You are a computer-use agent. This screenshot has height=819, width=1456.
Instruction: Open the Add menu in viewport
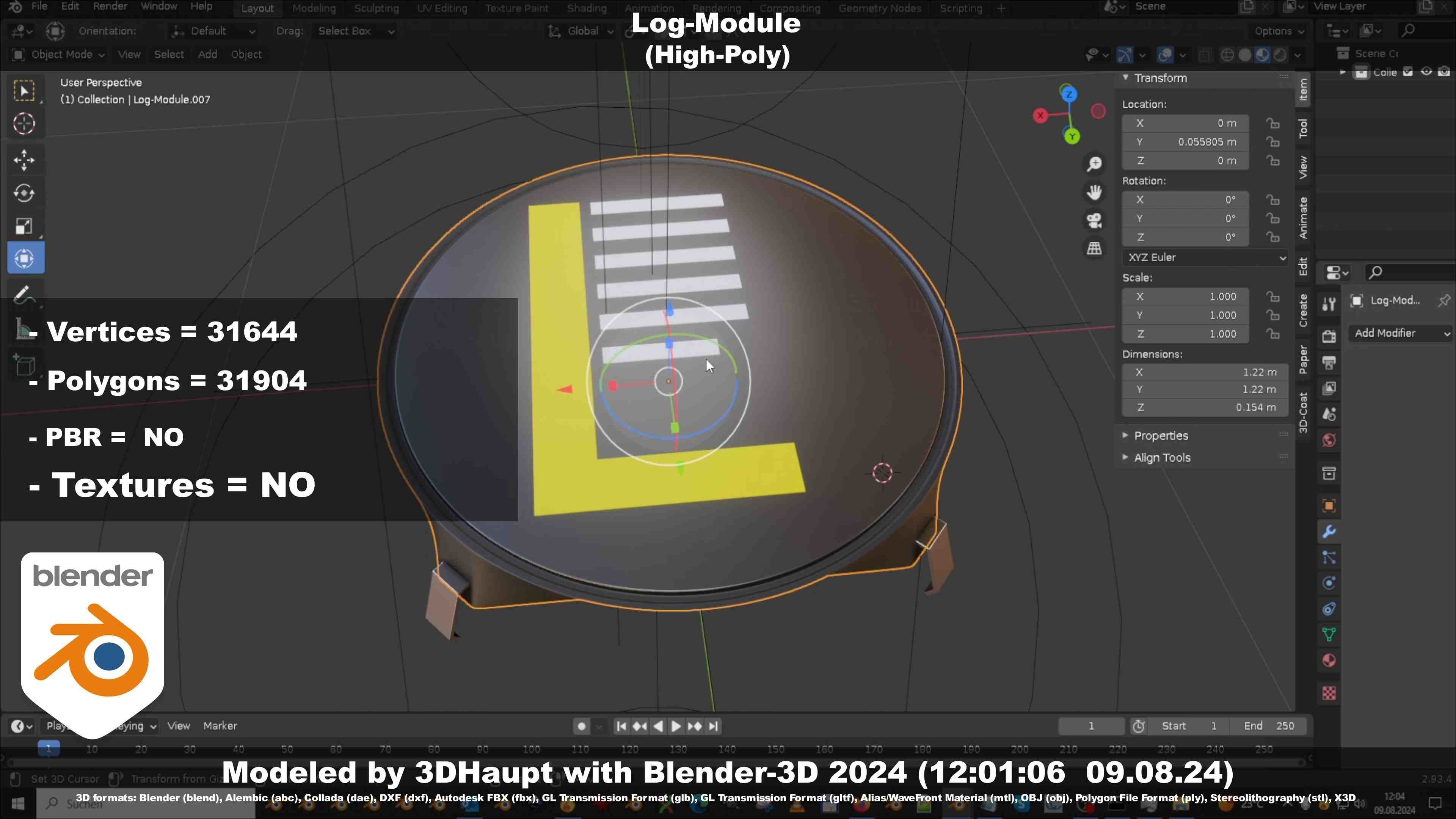(207, 54)
